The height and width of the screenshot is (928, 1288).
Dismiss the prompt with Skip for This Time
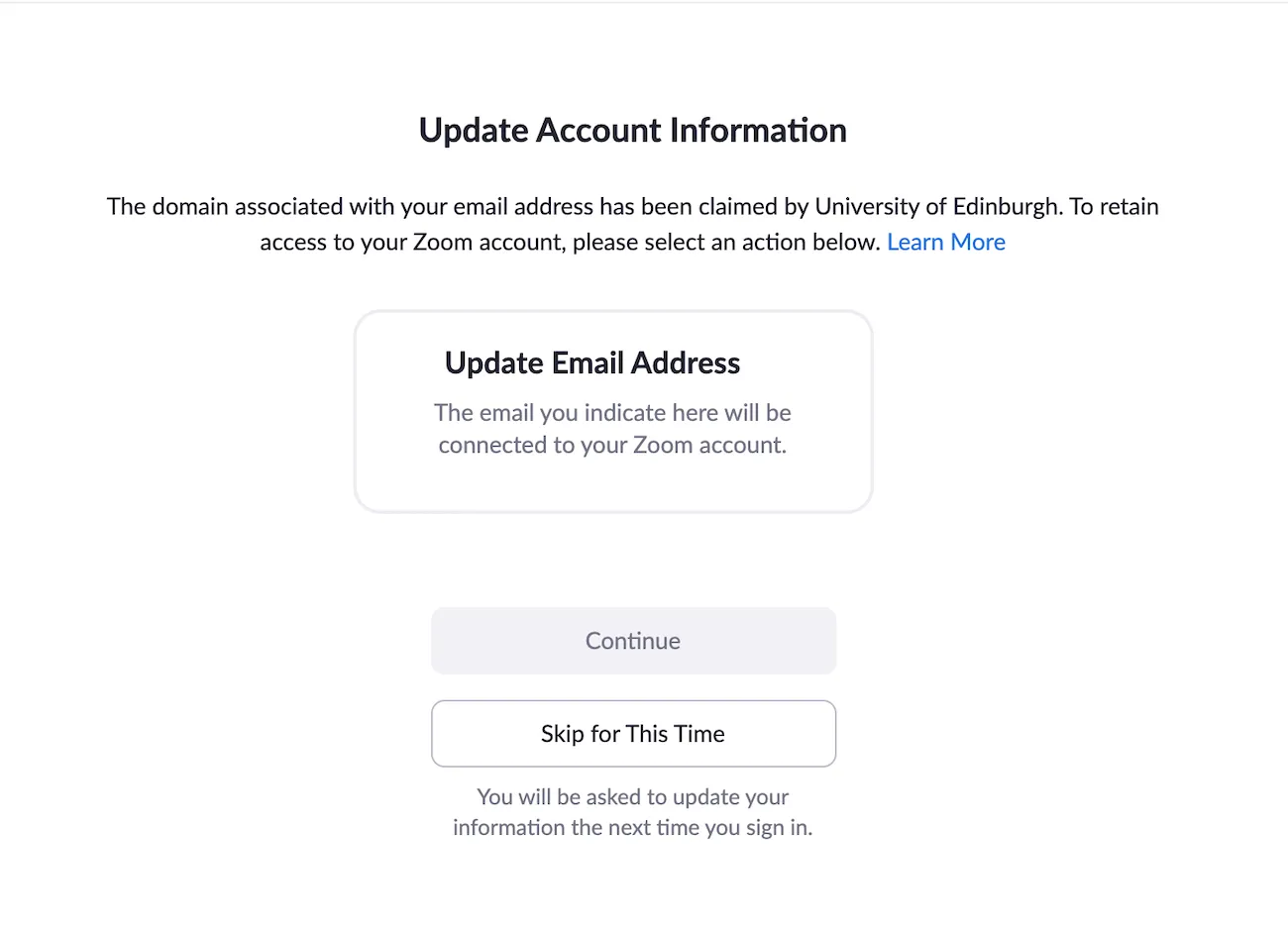633,733
